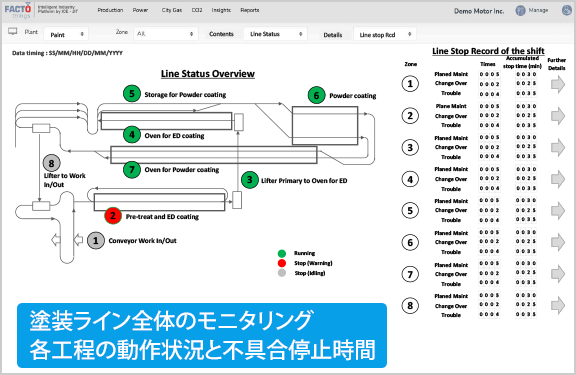Viewport: 576px width, 375px height.
Task: Select zone 6 Powder coating green marker
Action: tap(316, 95)
